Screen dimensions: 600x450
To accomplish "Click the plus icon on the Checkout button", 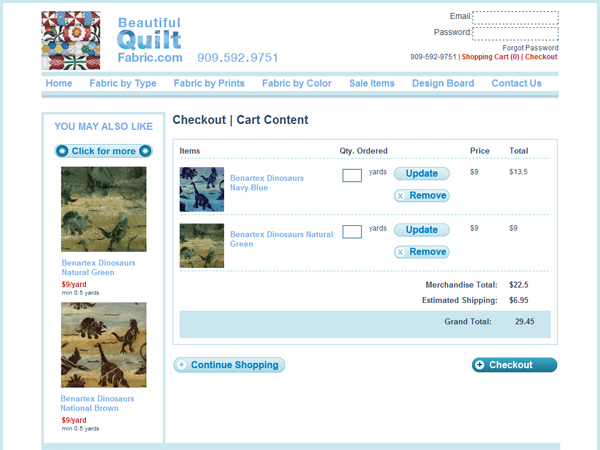I will pos(479,365).
